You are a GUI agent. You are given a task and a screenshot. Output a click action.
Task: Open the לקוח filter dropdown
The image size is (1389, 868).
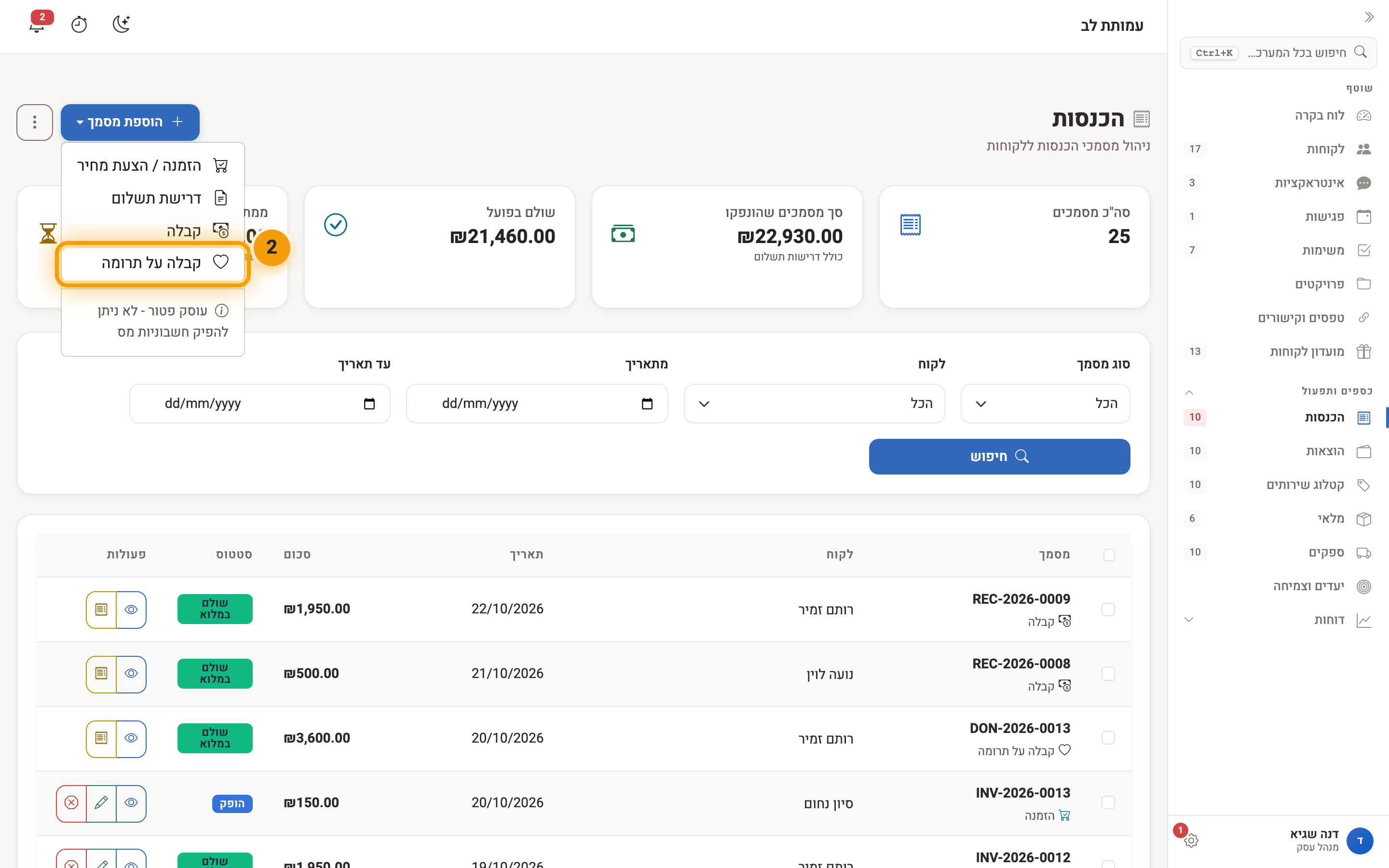814,404
